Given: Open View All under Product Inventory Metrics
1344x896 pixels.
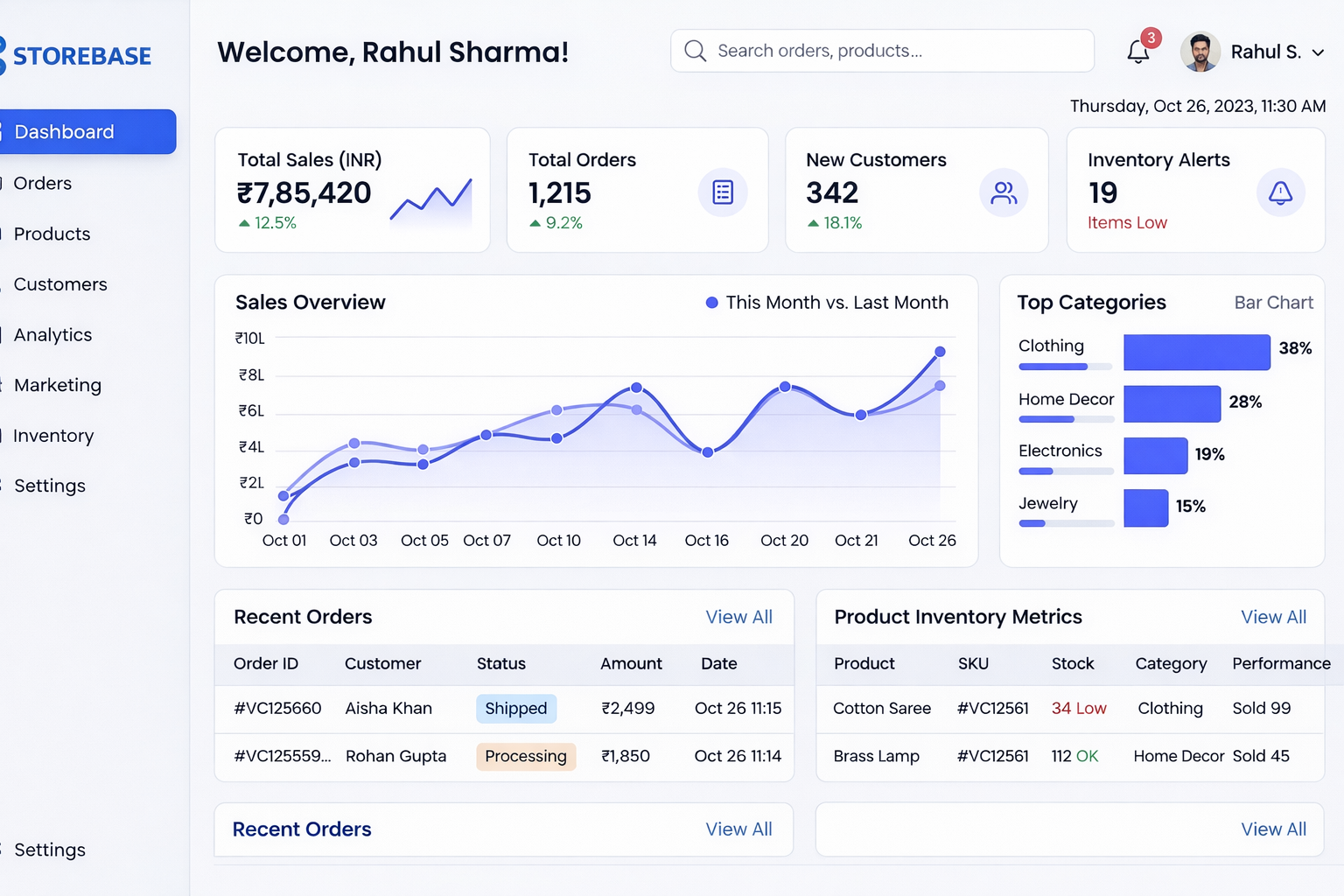Looking at the screenshot, I should pos(1273,617).
